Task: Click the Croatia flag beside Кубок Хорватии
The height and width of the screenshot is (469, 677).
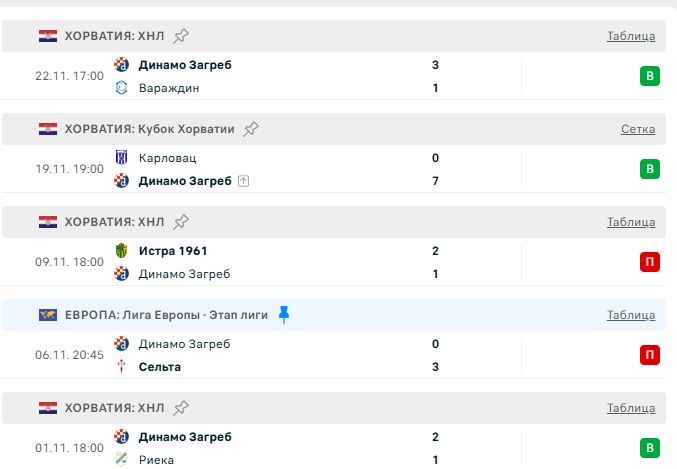Action: (48, 129)
